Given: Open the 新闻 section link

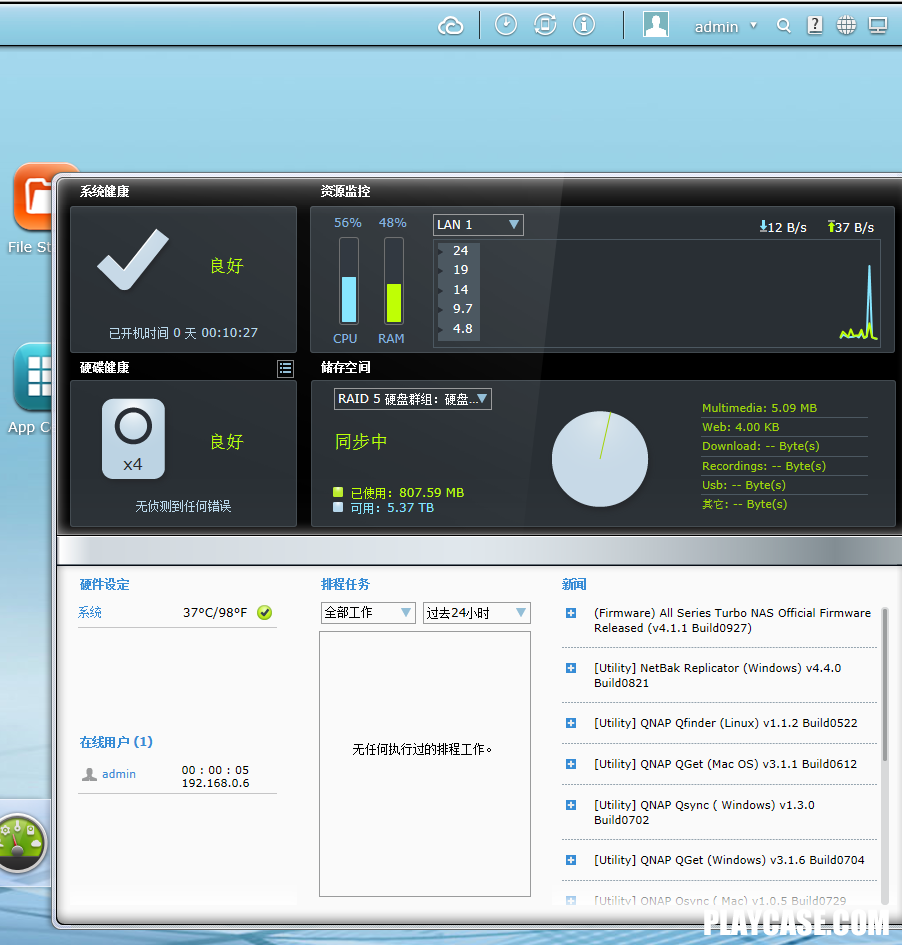Looking at the screenshot, I should 574,584.
